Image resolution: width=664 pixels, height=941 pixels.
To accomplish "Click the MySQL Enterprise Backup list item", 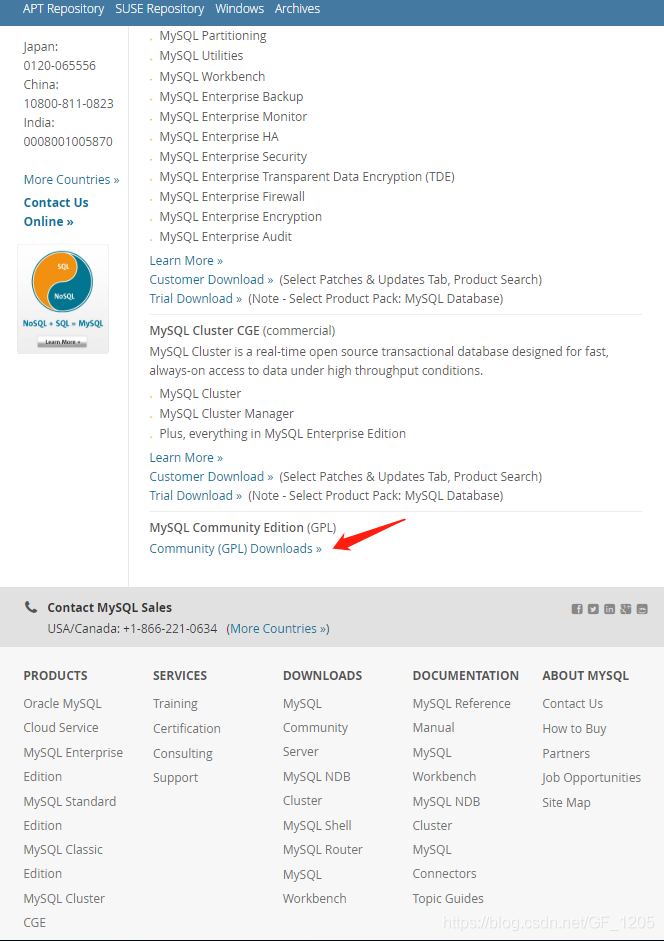I will tap(231, 97).
